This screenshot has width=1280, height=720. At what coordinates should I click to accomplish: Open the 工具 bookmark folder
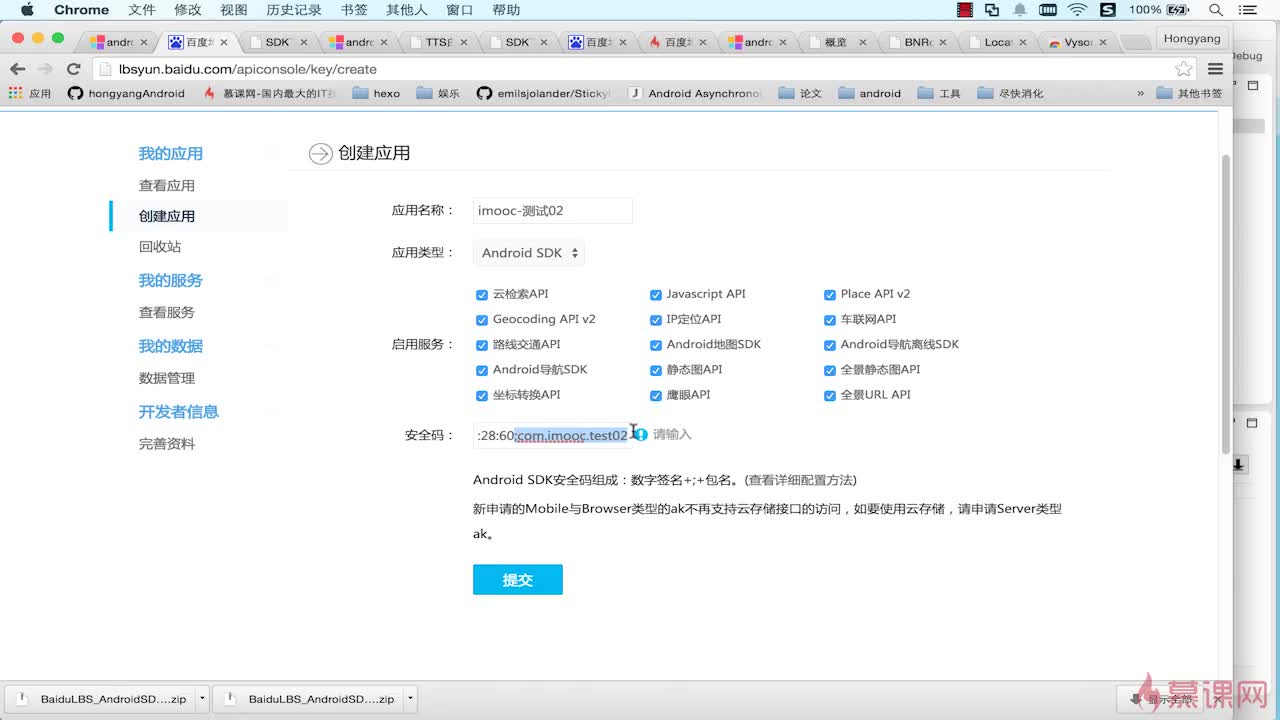[x=939, y=93]
